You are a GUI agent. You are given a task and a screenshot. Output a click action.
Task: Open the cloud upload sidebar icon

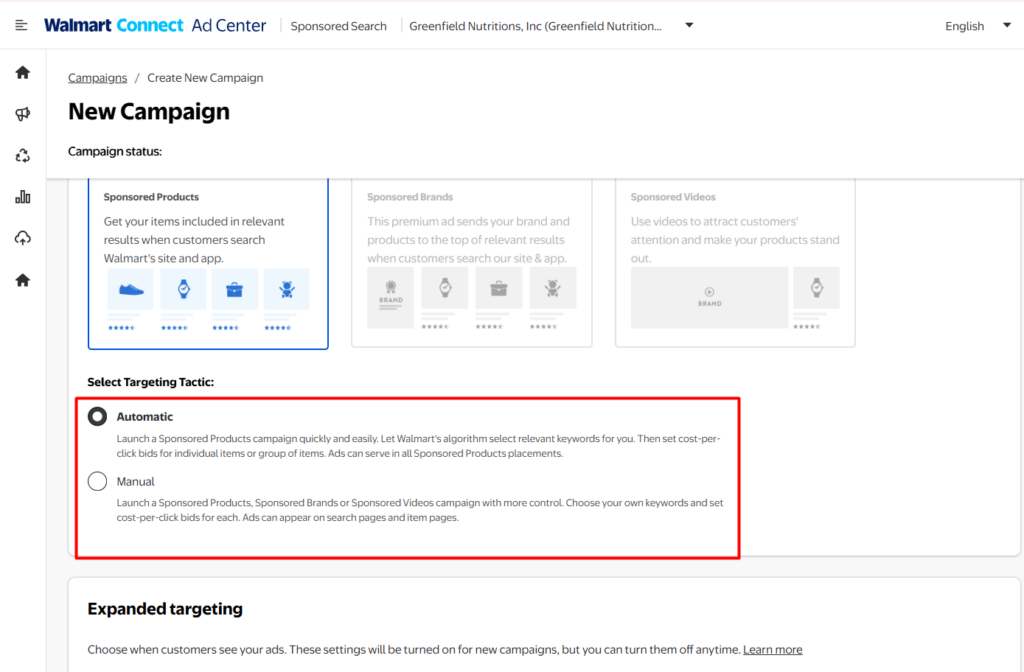[x=23, y=238]
